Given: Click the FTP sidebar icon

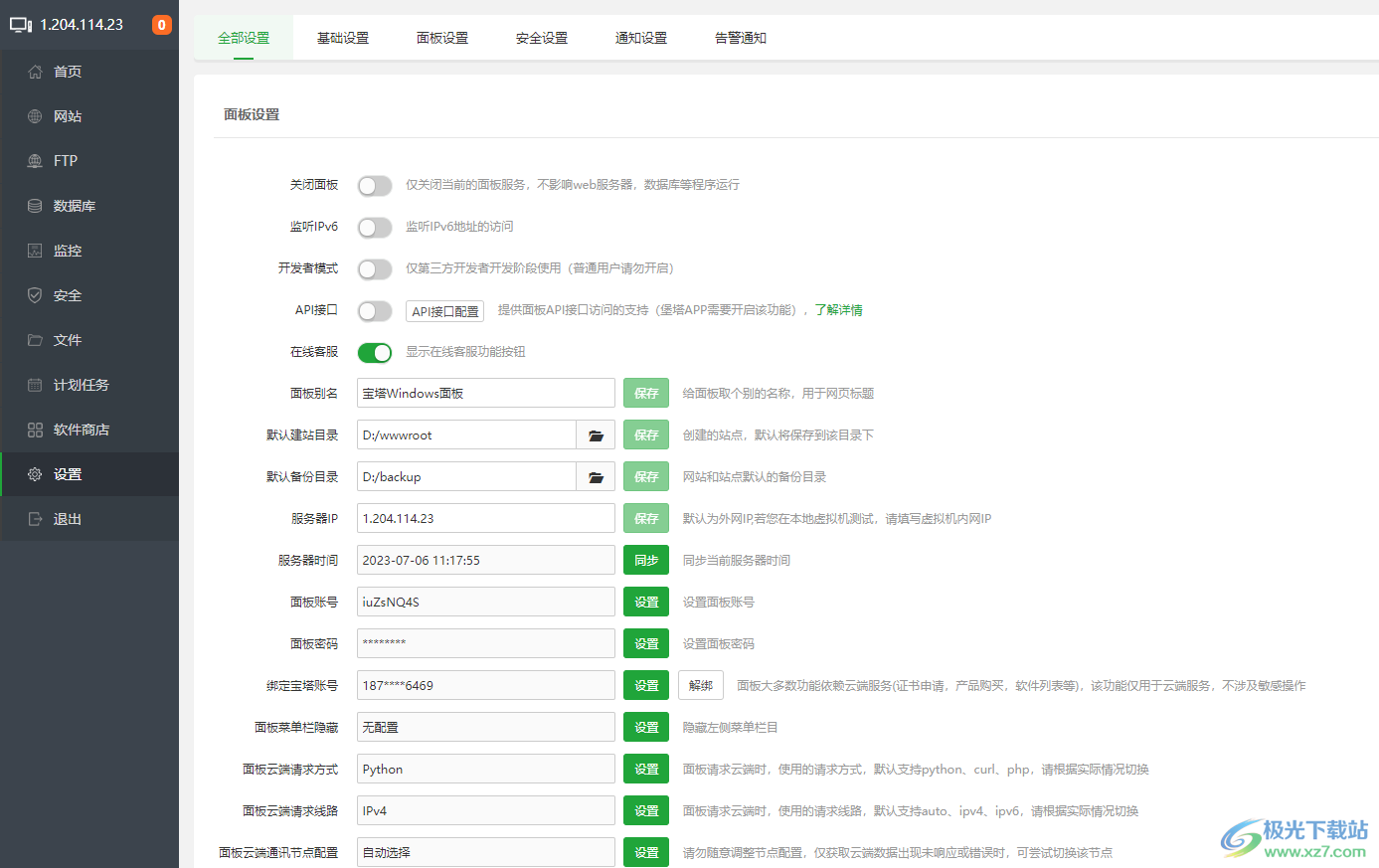Looking at the screenshot, I should pyautogui.click(x=35, y=161).
